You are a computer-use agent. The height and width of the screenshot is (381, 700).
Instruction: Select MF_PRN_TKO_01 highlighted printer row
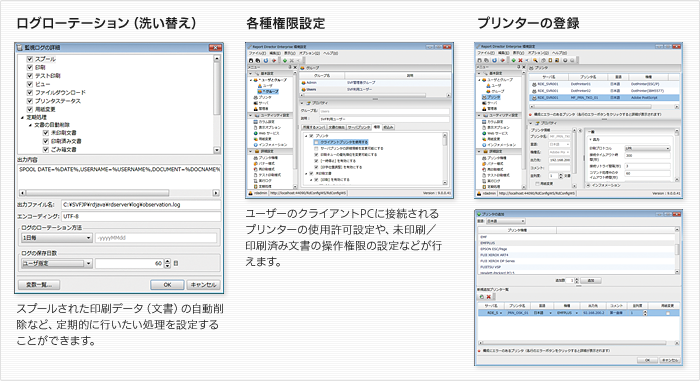coord(604,97)
